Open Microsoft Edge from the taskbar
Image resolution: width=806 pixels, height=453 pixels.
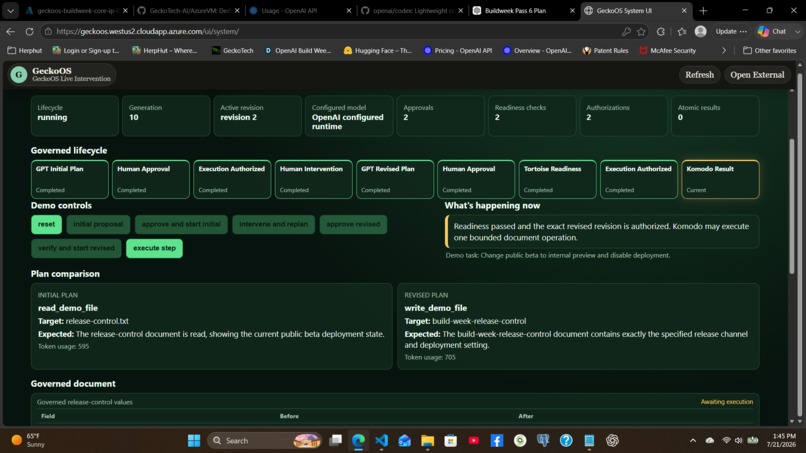click(x=358, y=441)
